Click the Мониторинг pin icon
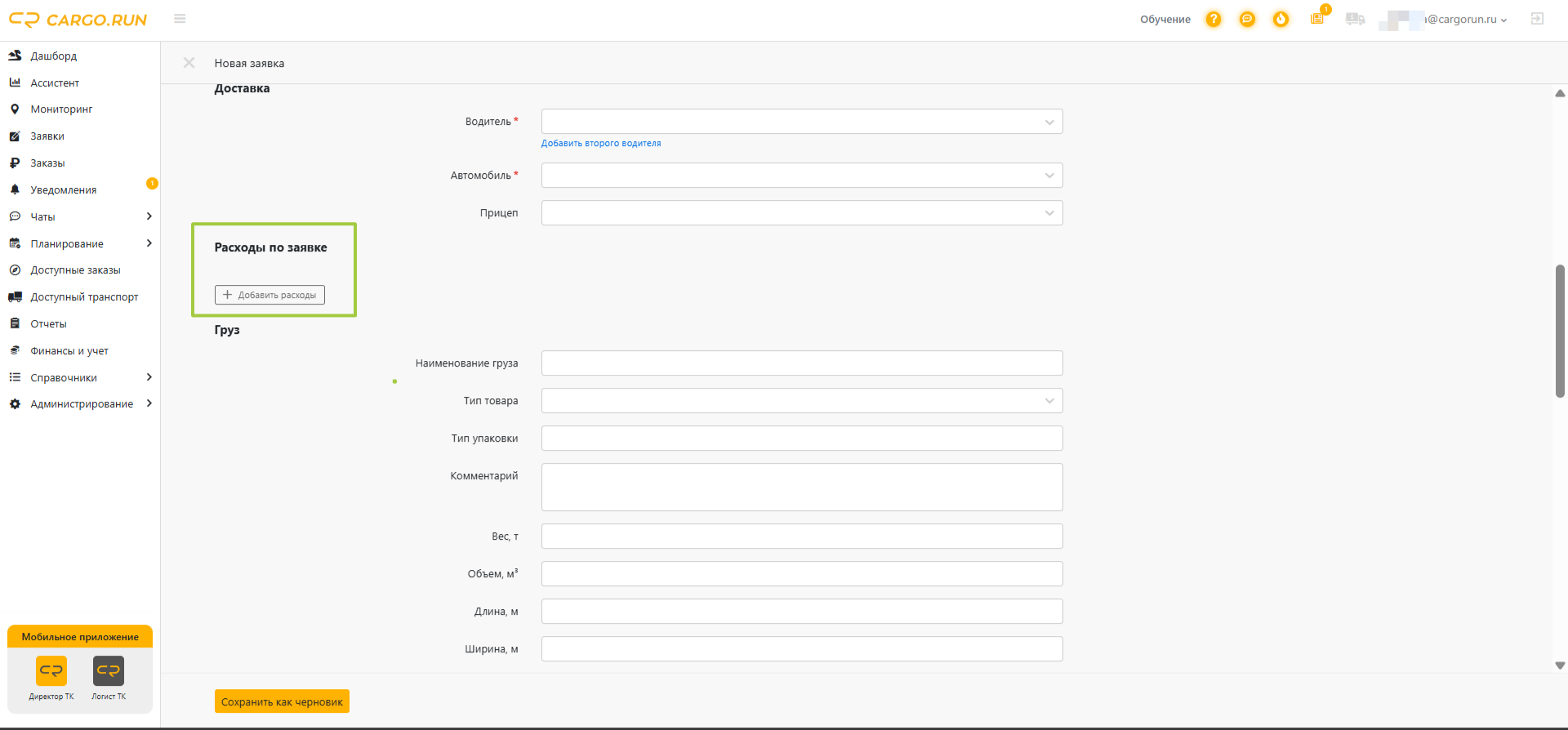Image resolution: width=1568 pixels, height=730 pixels. point(15,109)
